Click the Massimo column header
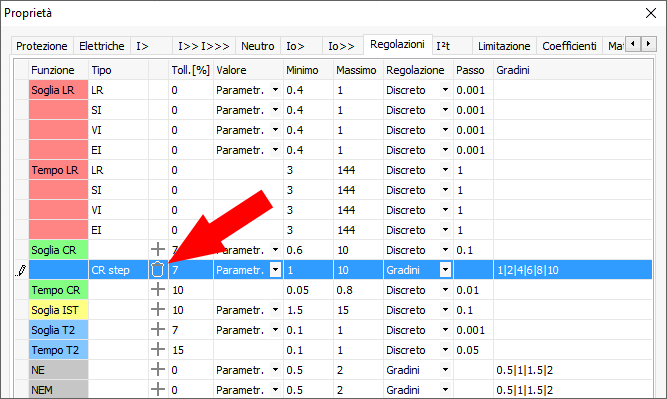 (x=359, y=70)
